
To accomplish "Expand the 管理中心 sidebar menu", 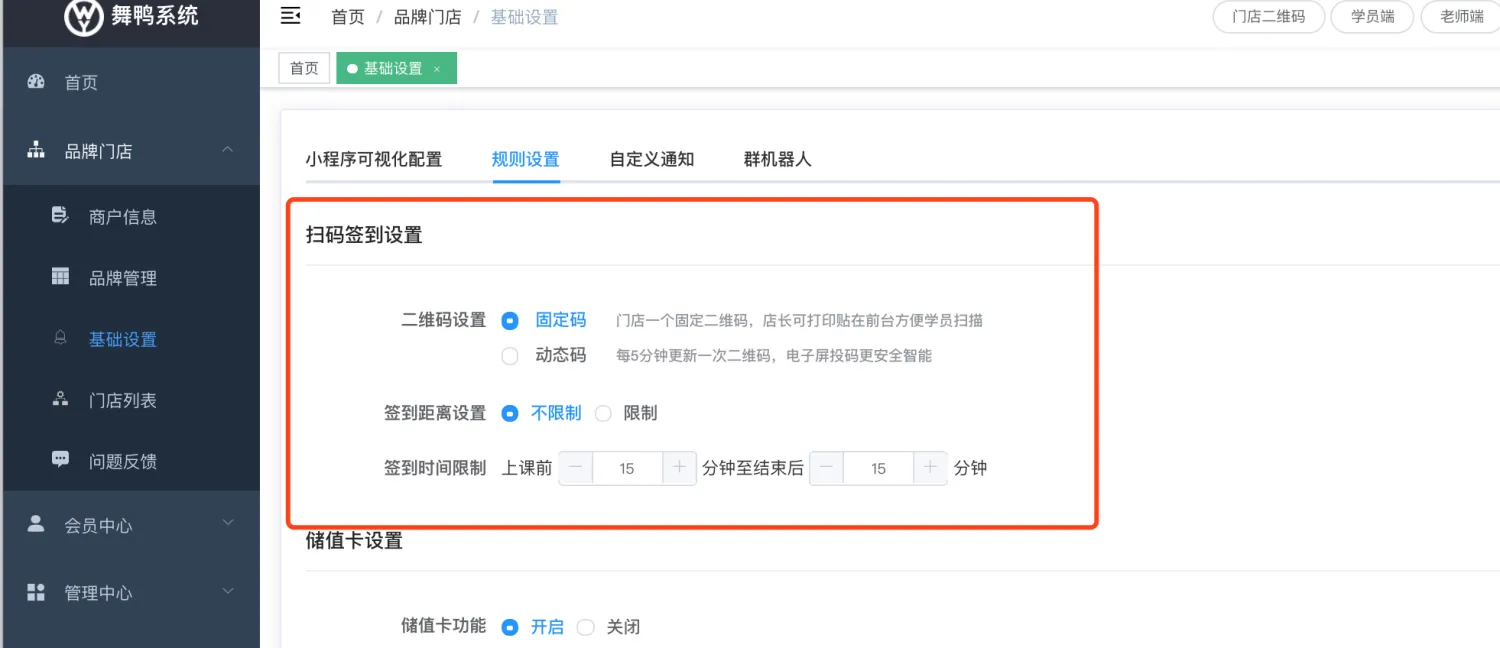I will pos(228,591).
